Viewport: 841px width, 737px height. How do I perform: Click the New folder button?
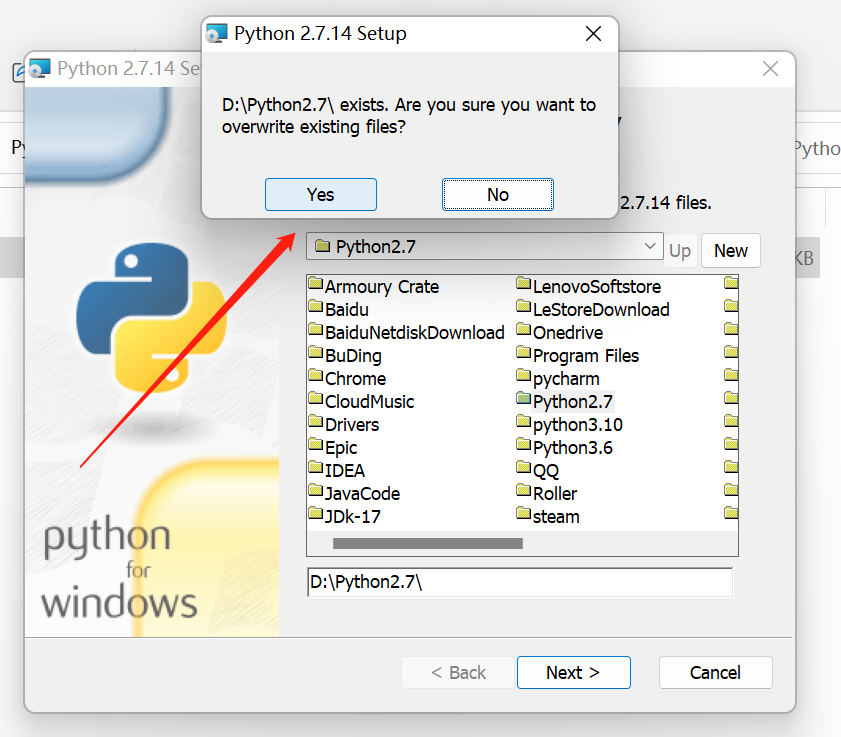pyautogui.click(x=731, y=250)
